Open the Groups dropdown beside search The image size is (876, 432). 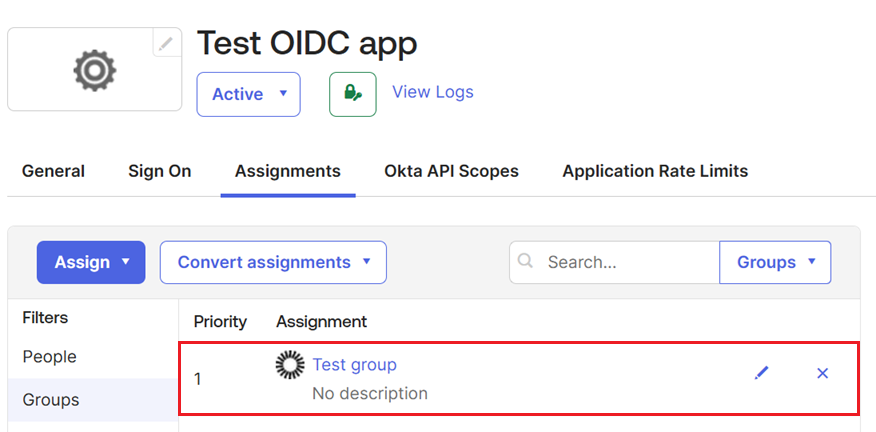coord(775,262)
